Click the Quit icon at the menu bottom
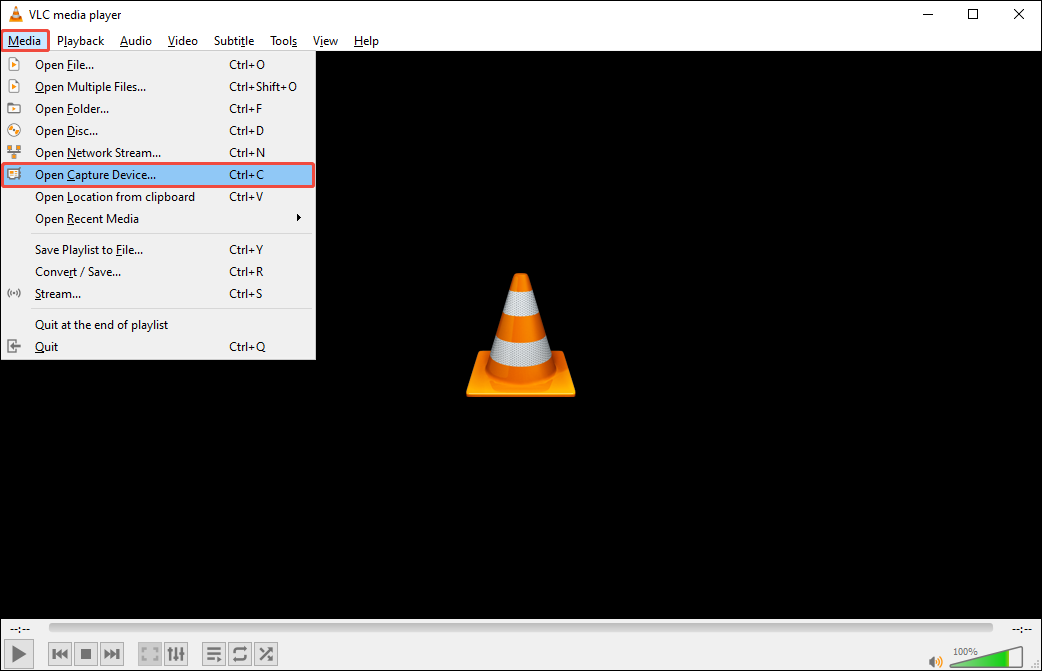The height and width of the screenshot is (671, 1042). coord(13,346)
